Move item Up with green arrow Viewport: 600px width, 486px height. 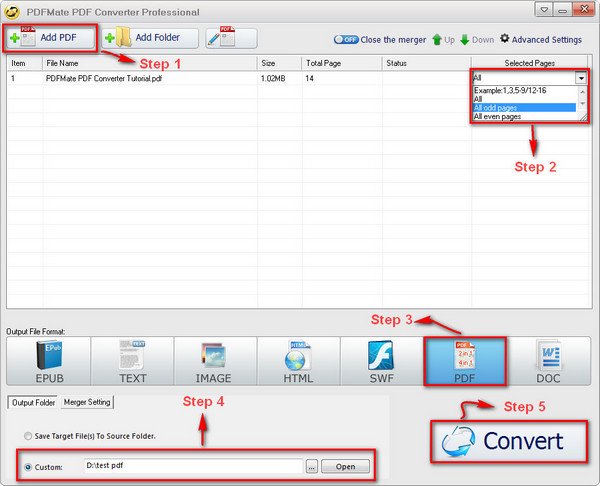(443, 39)
